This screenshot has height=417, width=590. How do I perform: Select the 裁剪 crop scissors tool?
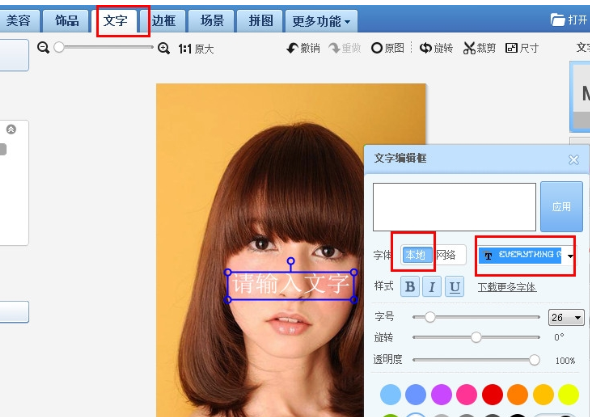tap(479, 48)
